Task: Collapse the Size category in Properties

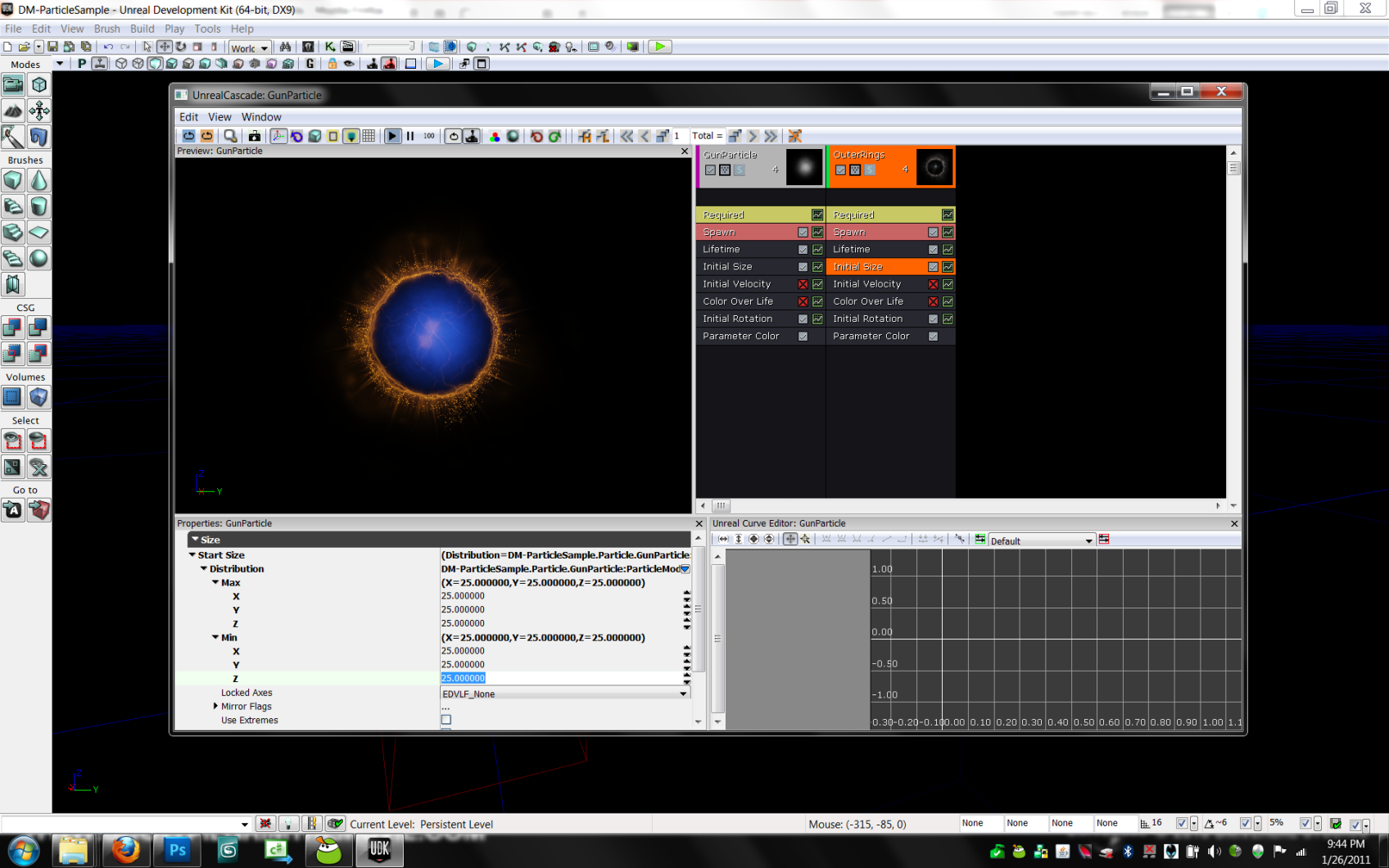Action: point(195,540)
